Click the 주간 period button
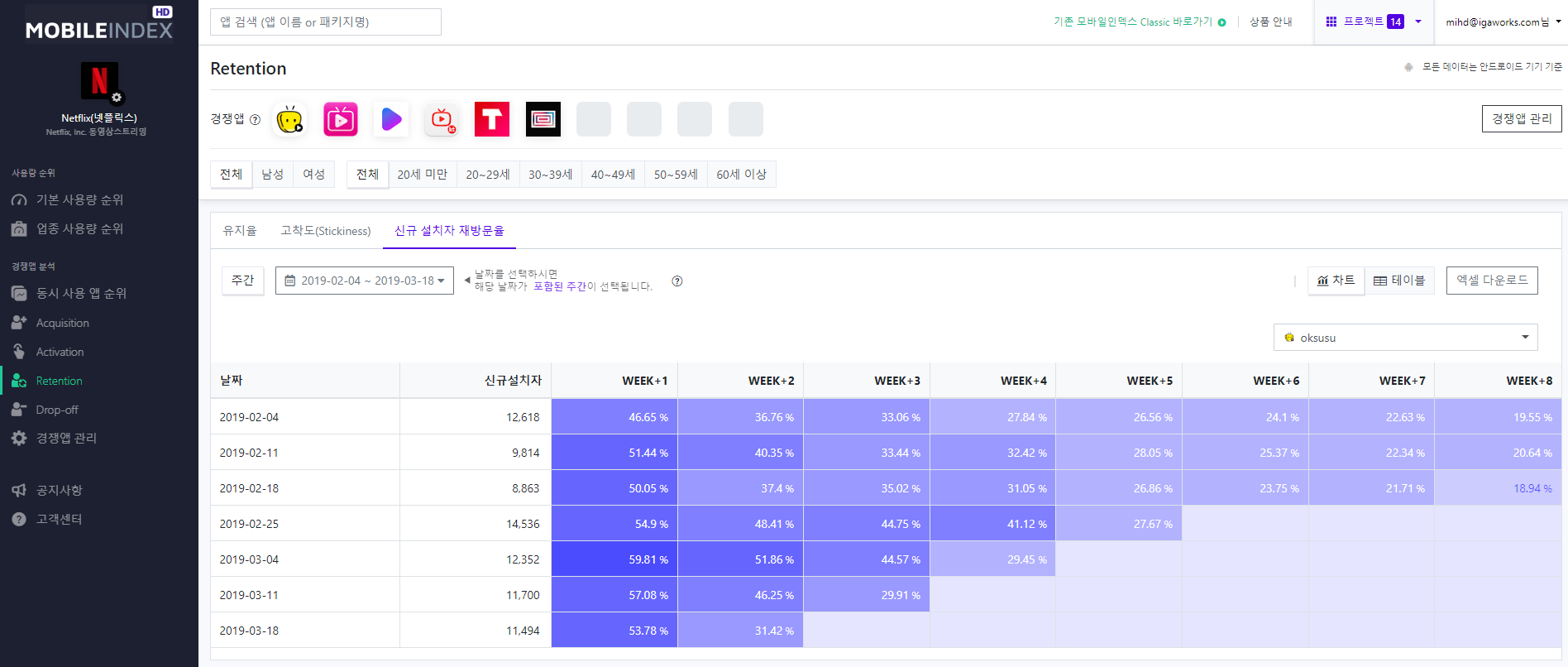 click(243, 281)
